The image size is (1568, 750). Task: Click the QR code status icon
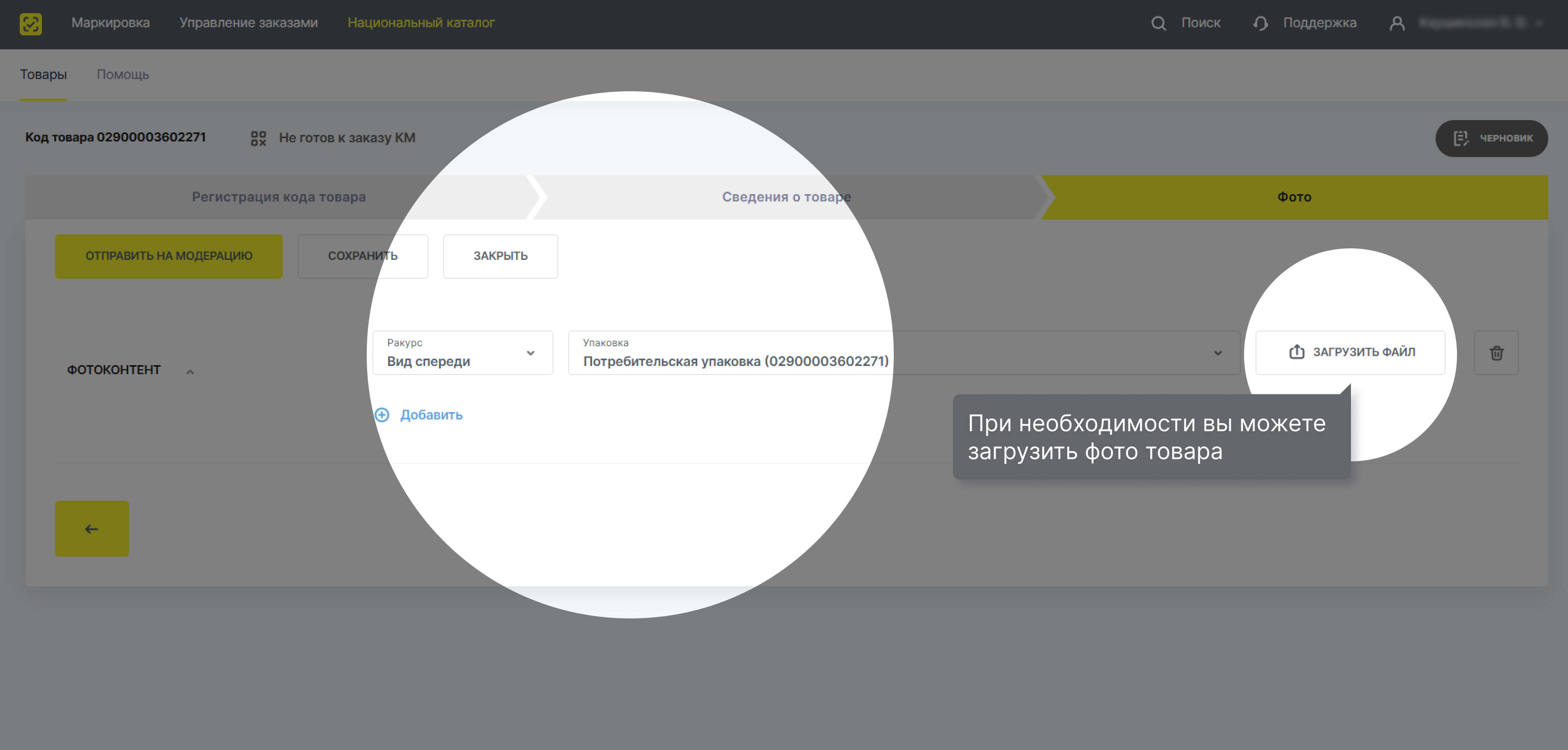tap(258, 138)
